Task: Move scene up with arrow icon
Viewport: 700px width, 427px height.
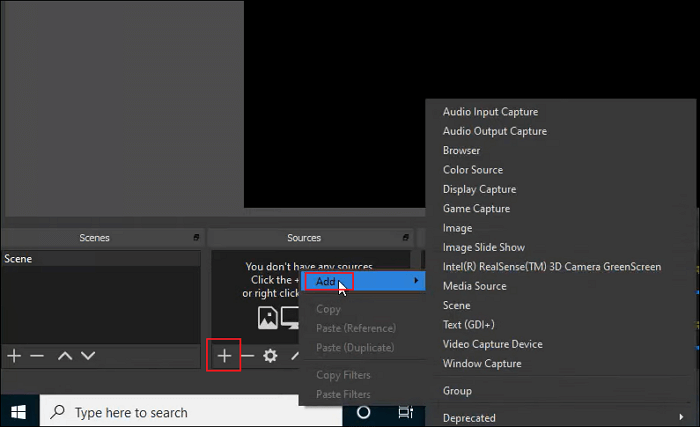Action: [64, 355]
